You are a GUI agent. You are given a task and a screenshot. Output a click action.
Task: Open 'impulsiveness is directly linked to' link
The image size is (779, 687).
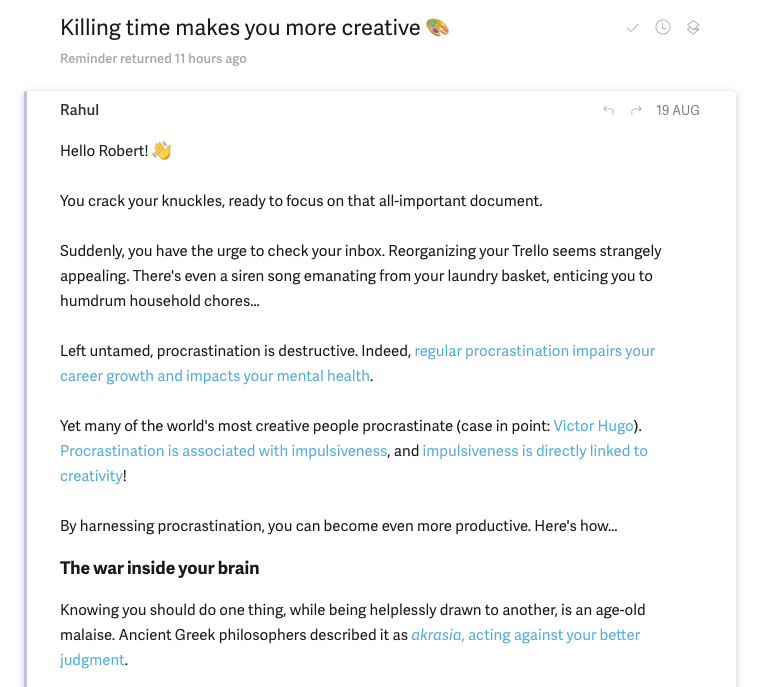tap(535, 451)
